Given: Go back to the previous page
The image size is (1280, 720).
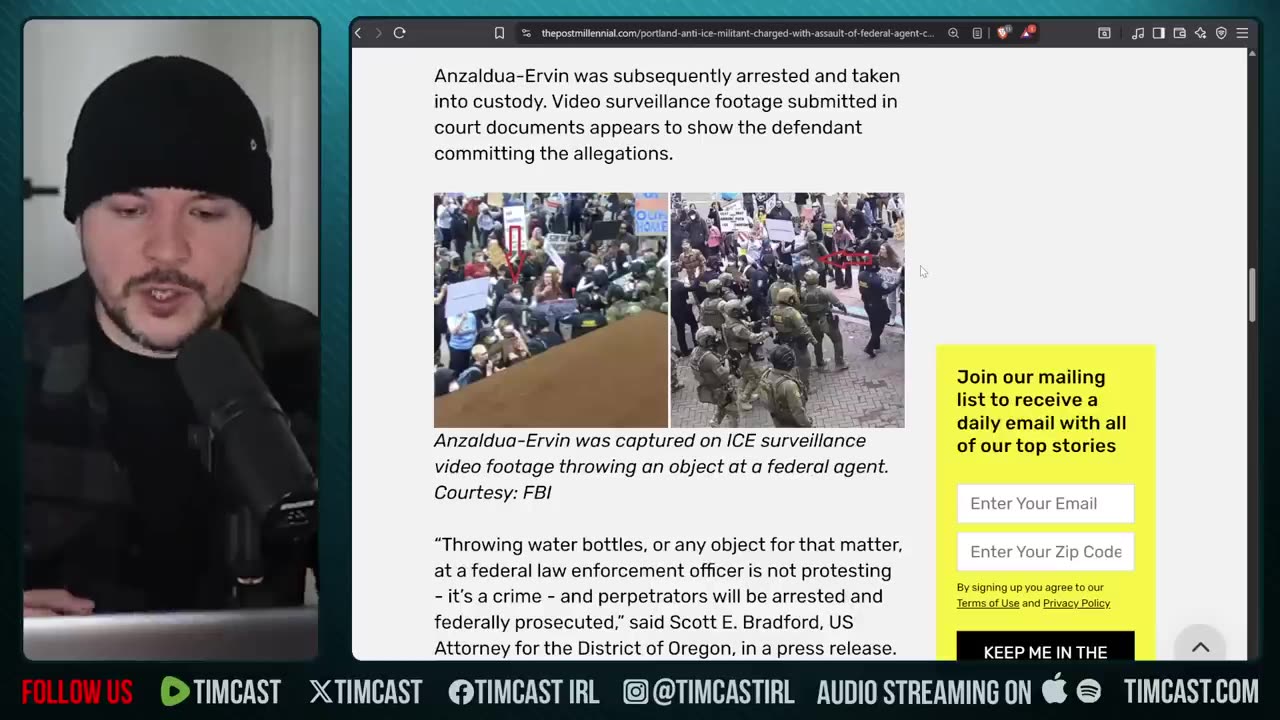Looking at the screenshot, I should [x=358, y=33].
